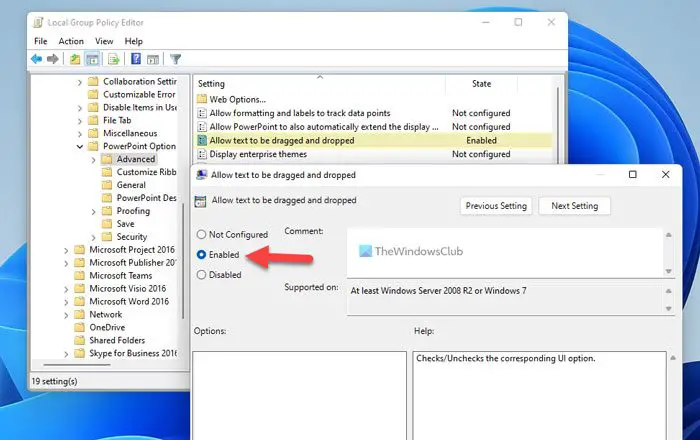Select Microsoft Word 2016 tree item

(129, 301)
